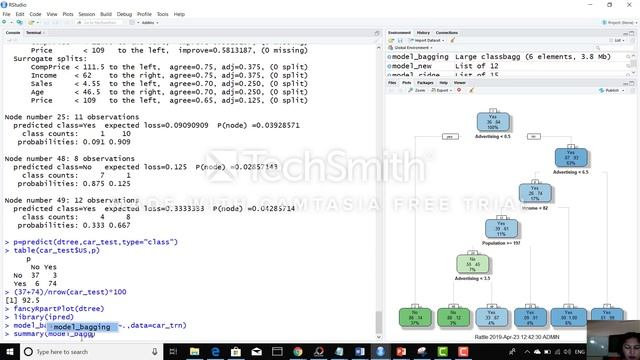Inspect model_new with the magnifier icon
Image resolution: width=640 pixels, height=360 pixels.
click(629, 66)
